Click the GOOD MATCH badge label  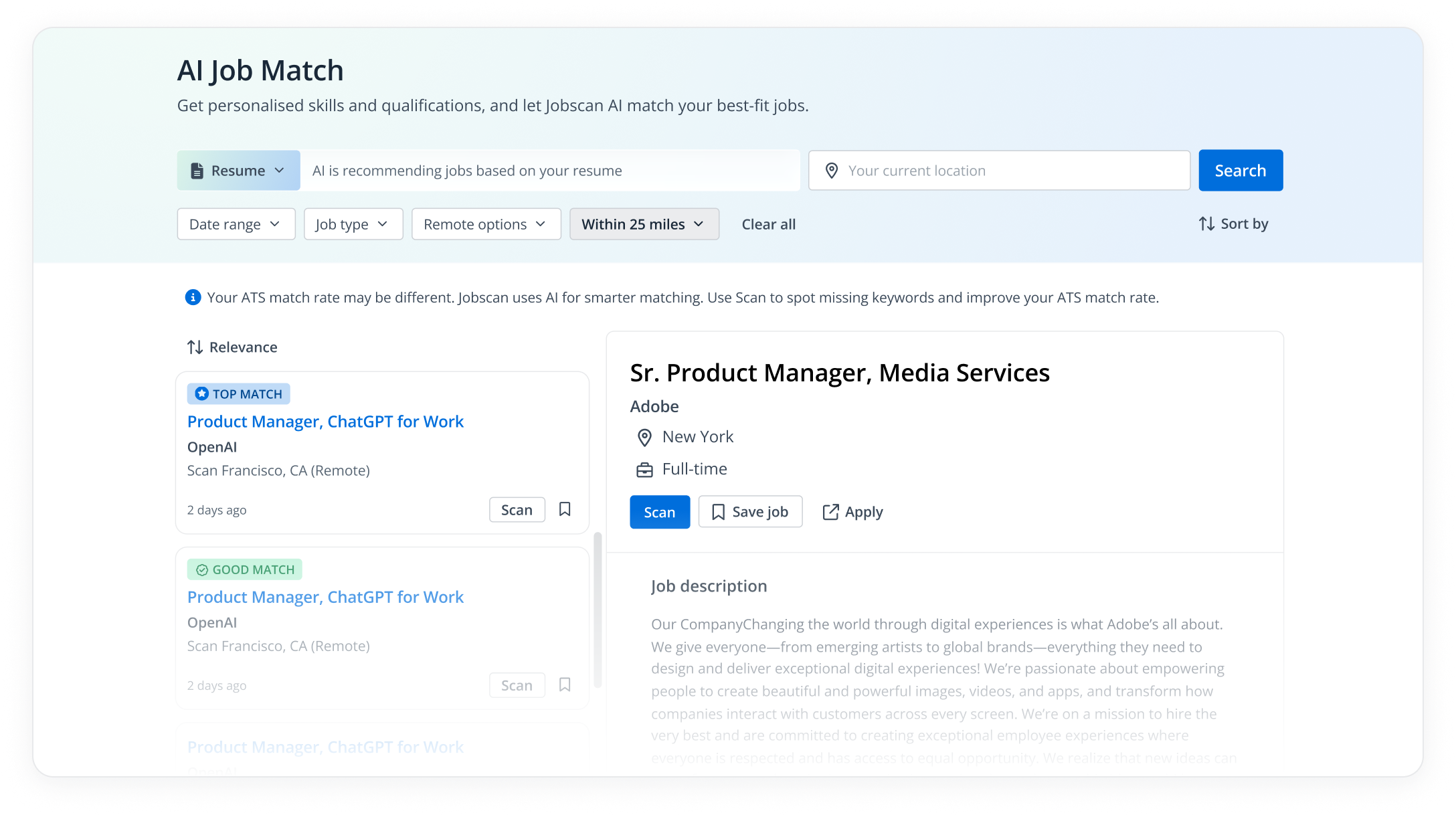(x=245, y=569)
